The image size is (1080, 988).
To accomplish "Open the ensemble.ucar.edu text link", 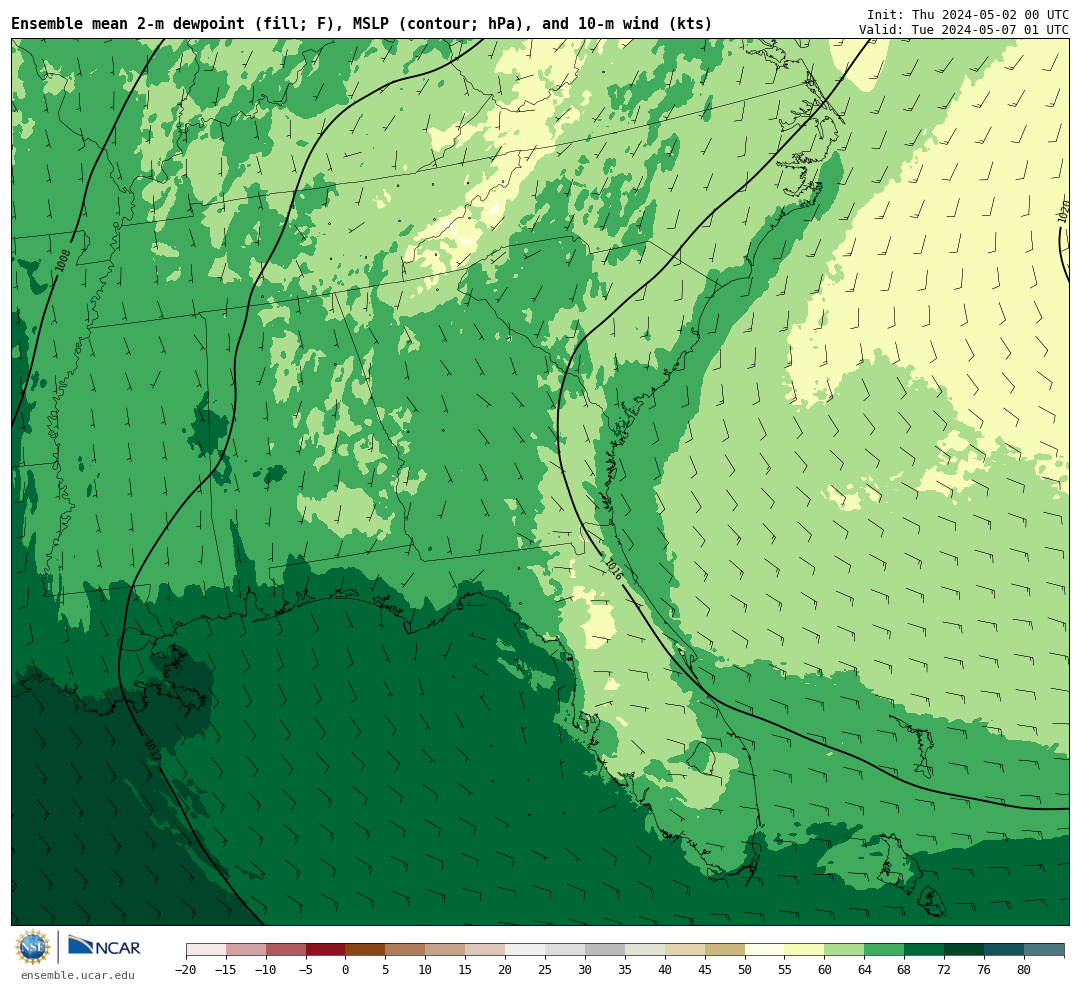I will click(x=78, y=975).
